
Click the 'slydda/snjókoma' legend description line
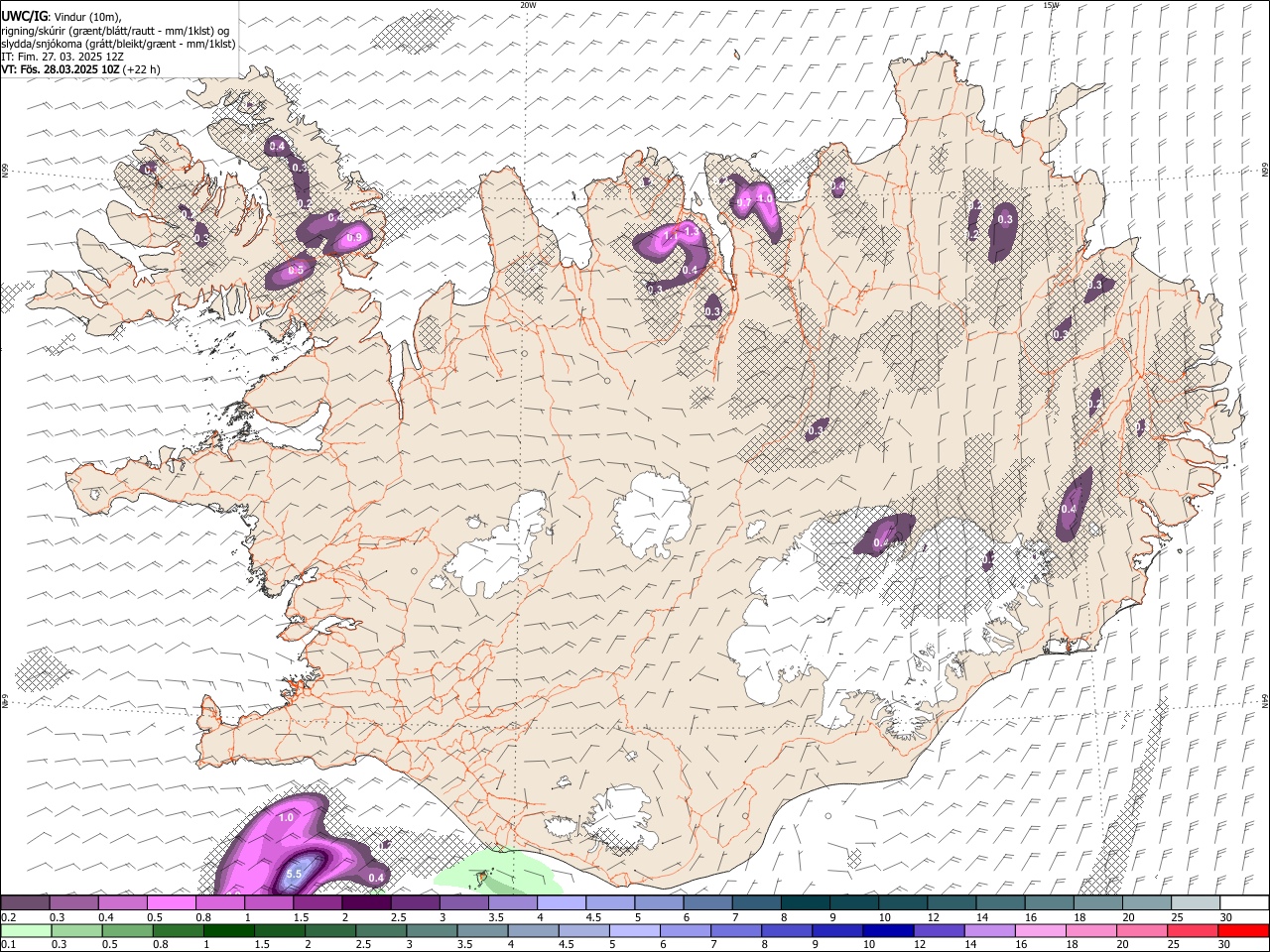pyautogui.click(x=118, y=44)
